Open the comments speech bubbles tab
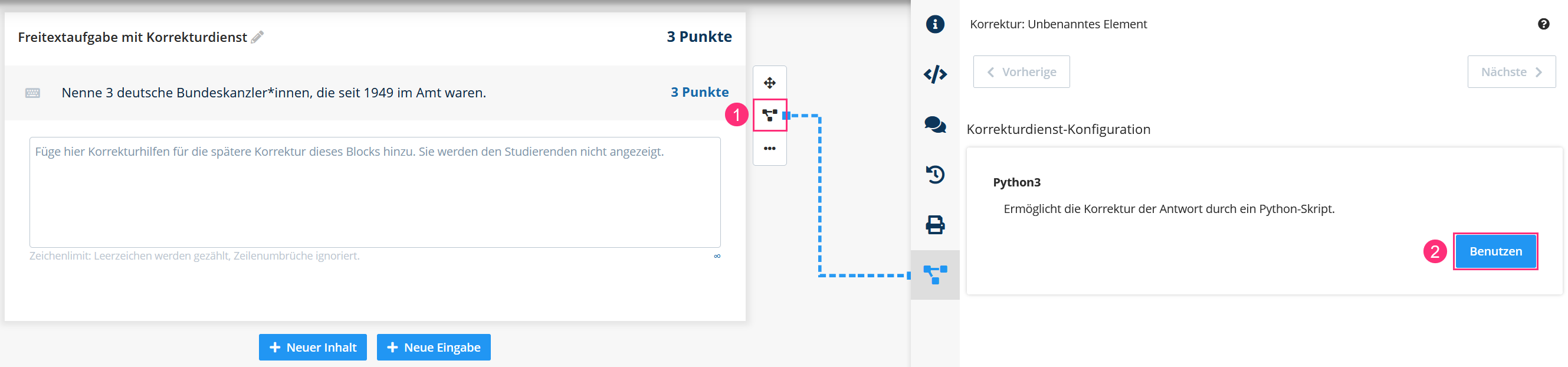This screenshot has width=1568, height=367. pos(934,124)
